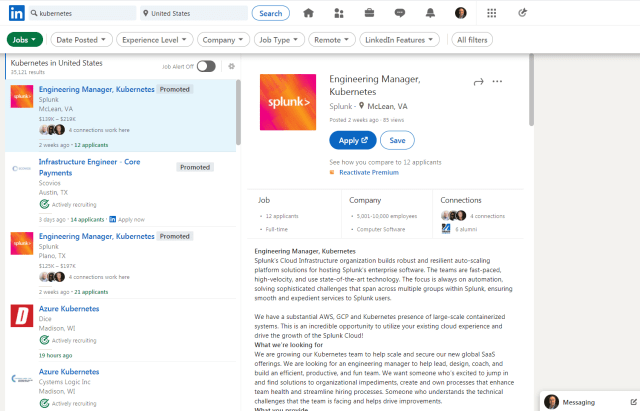Open the Company filter dropdown
Image resolution: width=640 pixels, height=411 pixels.
click(223, 40)
